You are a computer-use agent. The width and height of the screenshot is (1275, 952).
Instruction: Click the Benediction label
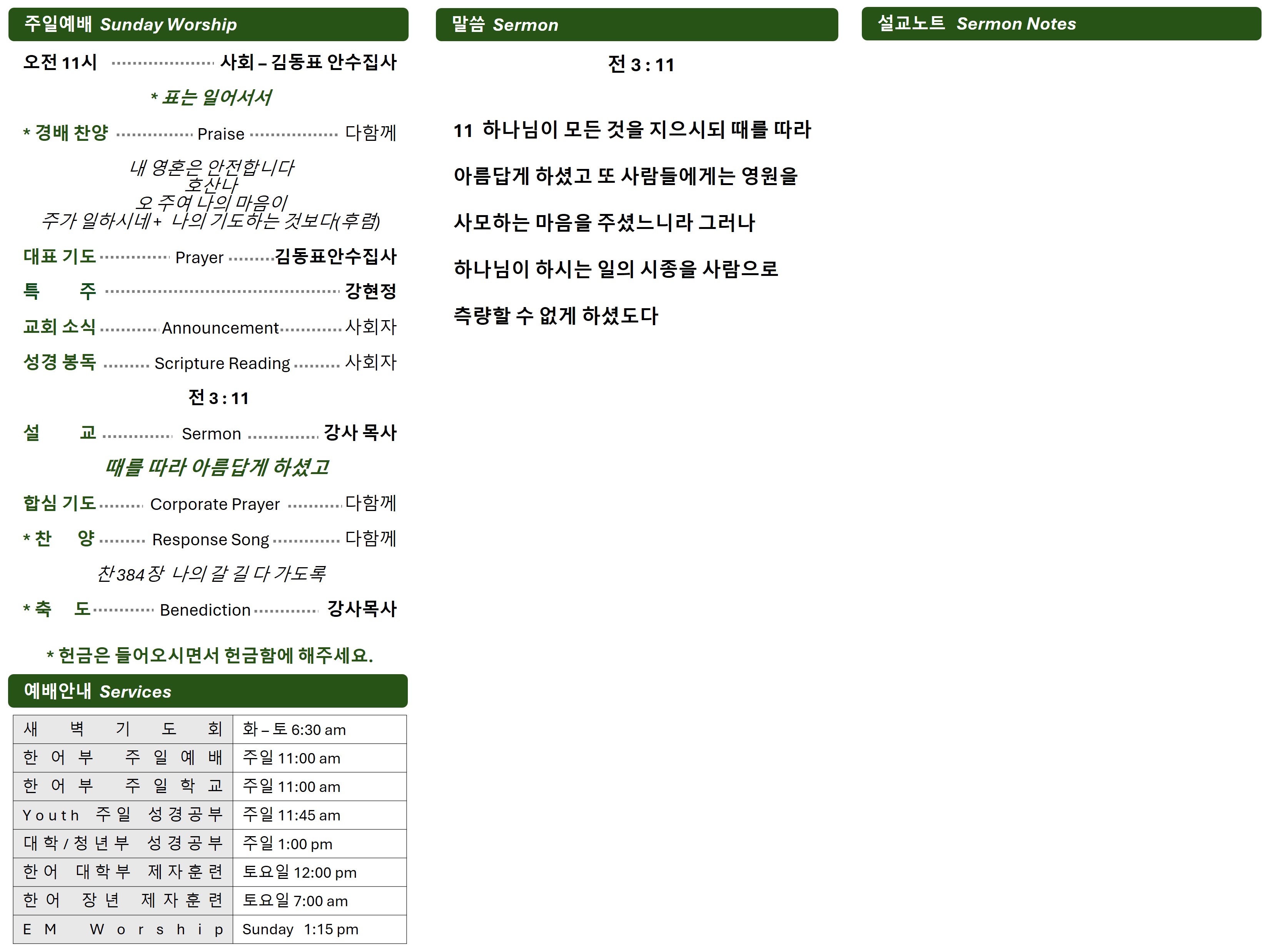205,610
